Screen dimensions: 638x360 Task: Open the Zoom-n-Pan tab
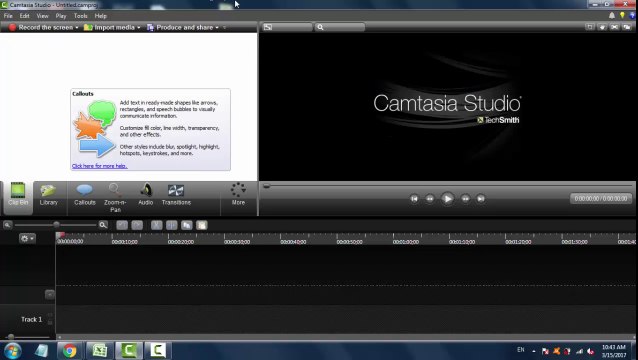click(x=115, y=198)
